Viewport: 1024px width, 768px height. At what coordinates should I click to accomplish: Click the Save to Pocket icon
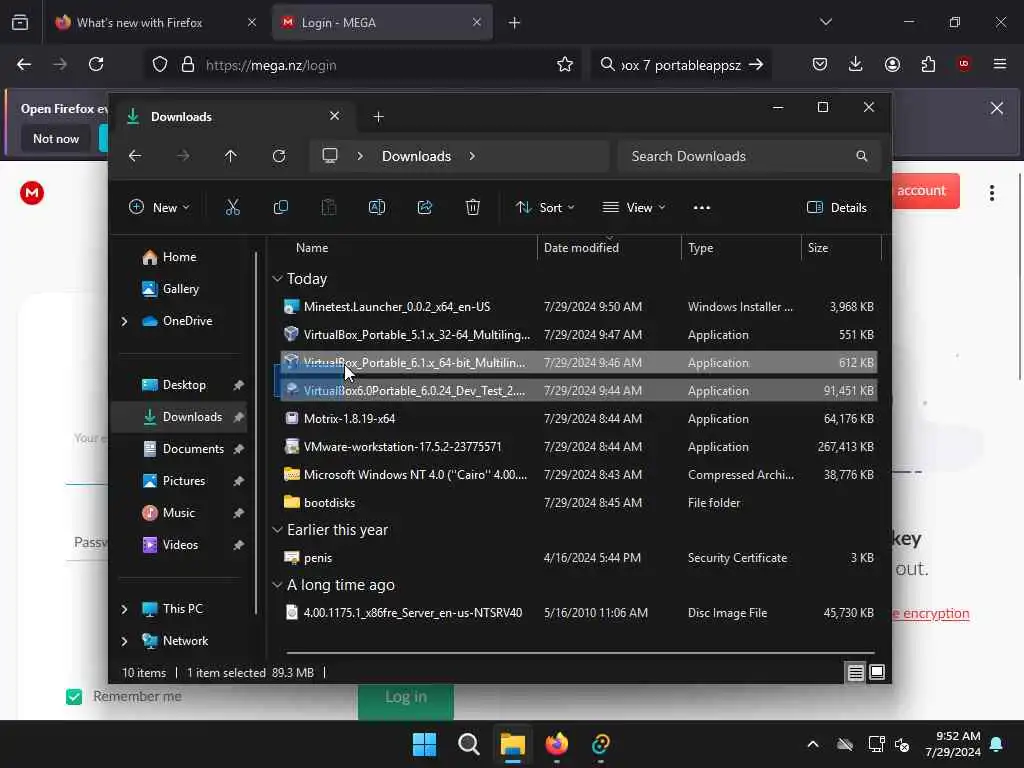pyautogui.click(x=820, y=64)
